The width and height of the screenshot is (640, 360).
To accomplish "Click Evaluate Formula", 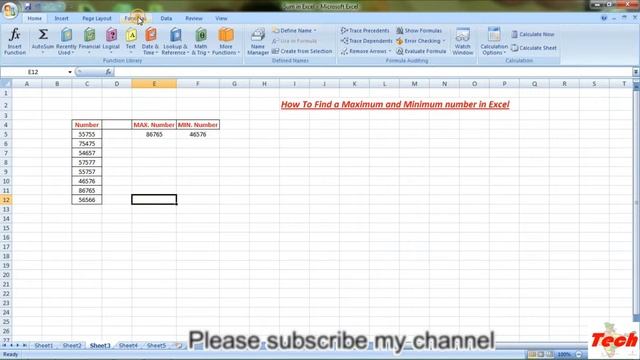I will pyautogui.click(x=421, y=51).
